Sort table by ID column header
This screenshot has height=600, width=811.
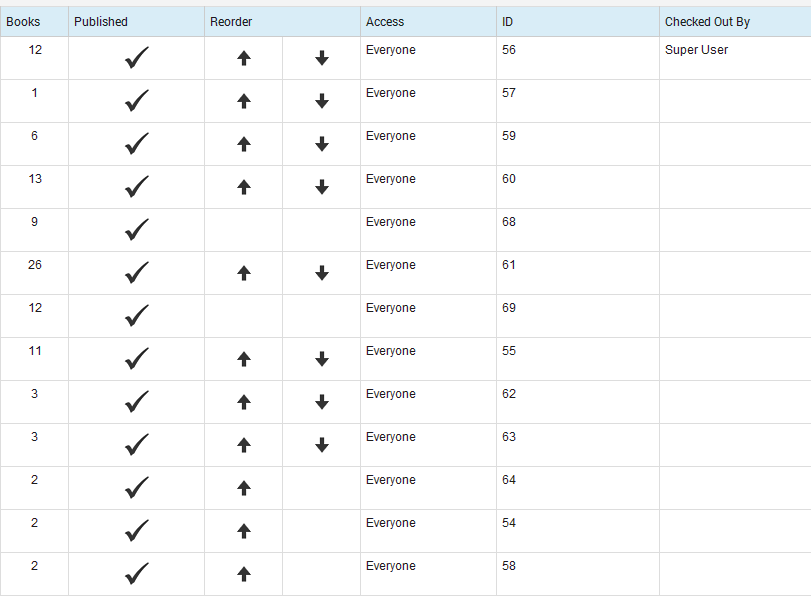coord(507,22)
